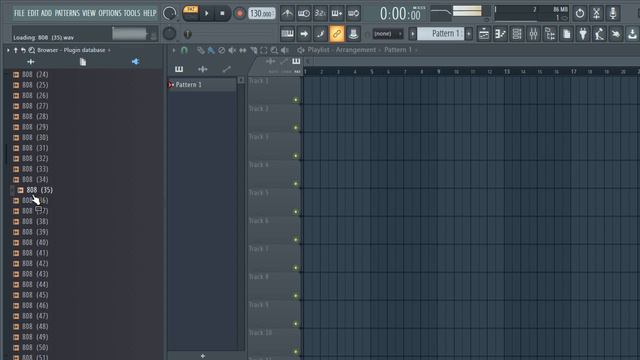The height and width of the screenshot is (360, 640).
Task: Click the audio editor scissors icon
Action: [x=596, y=13]
